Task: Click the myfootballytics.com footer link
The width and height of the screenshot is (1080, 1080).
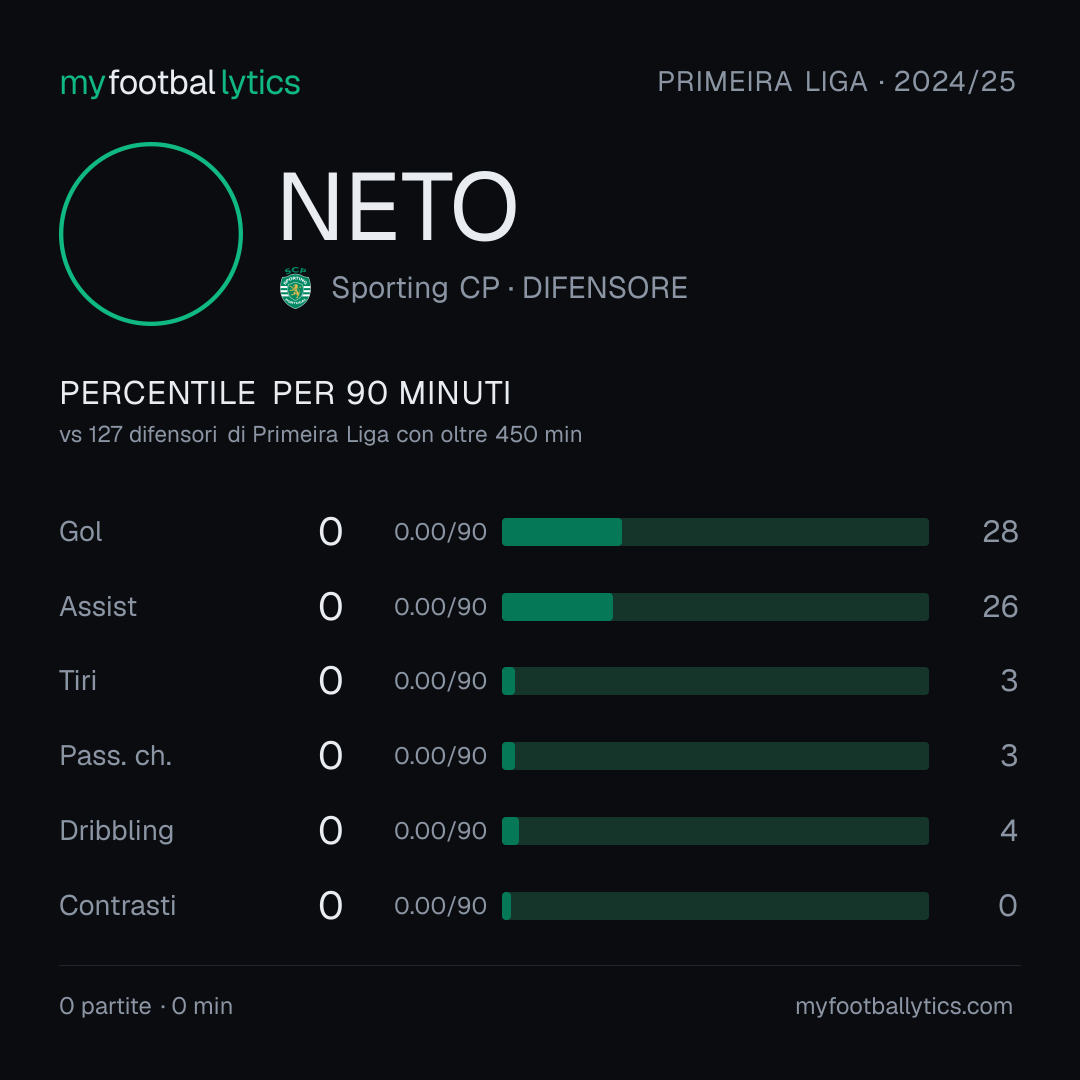Action: (904, 1006)
